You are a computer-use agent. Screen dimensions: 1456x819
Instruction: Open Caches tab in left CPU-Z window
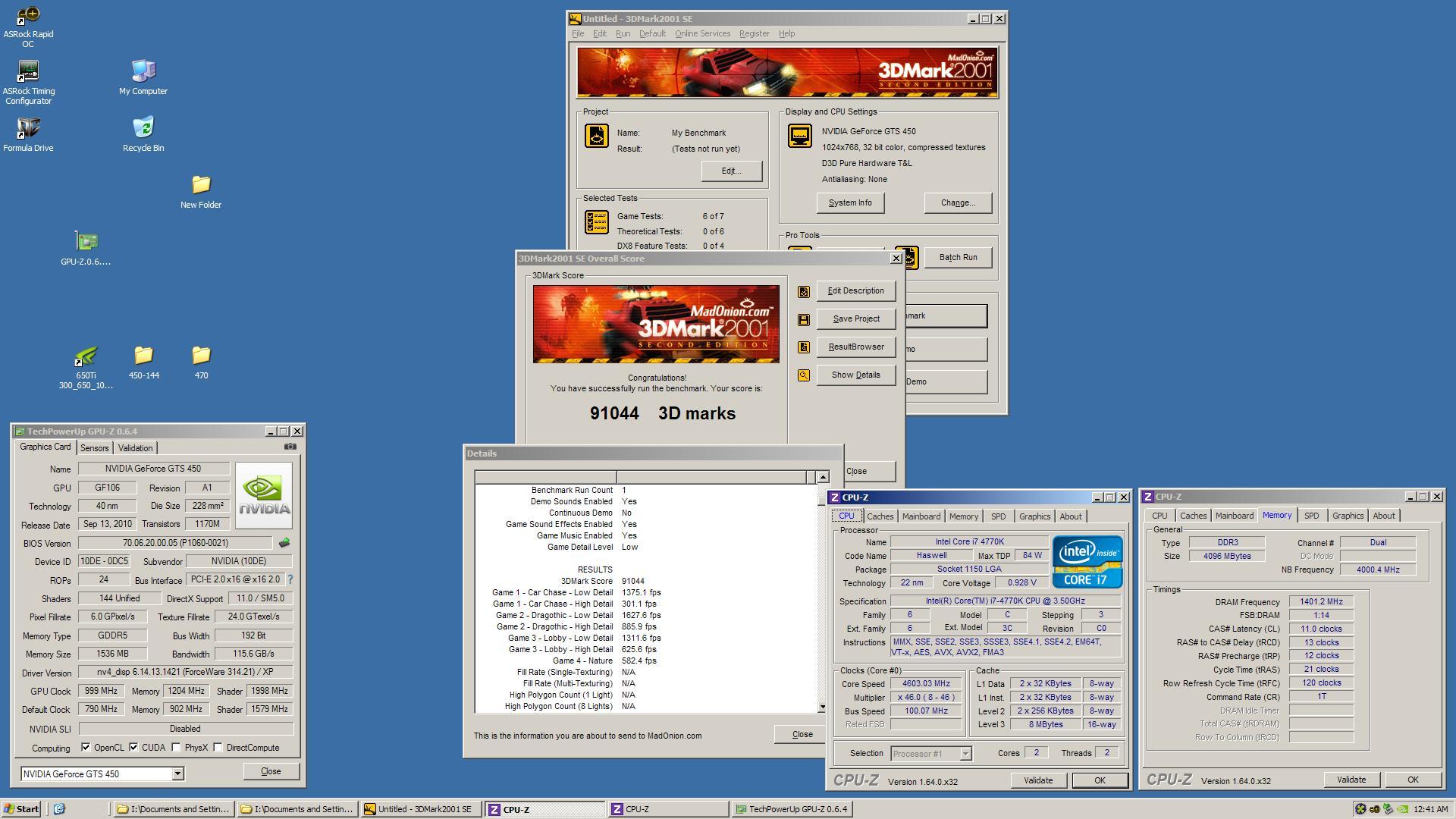coord(880,516)
